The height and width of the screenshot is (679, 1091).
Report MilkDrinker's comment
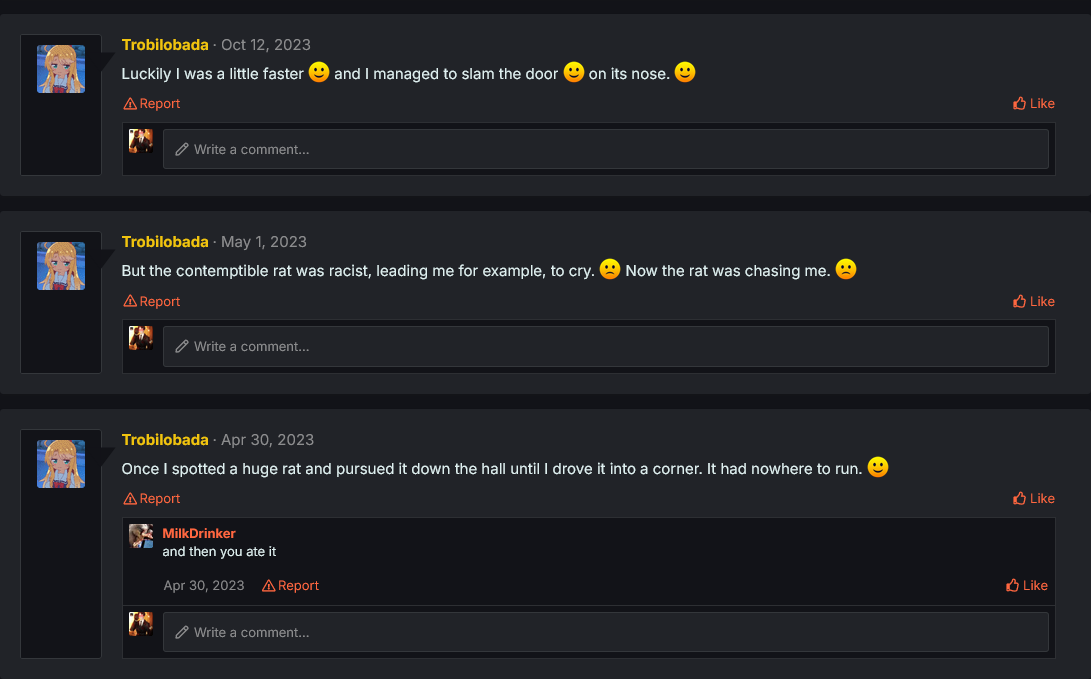click(x=291, y=586)
